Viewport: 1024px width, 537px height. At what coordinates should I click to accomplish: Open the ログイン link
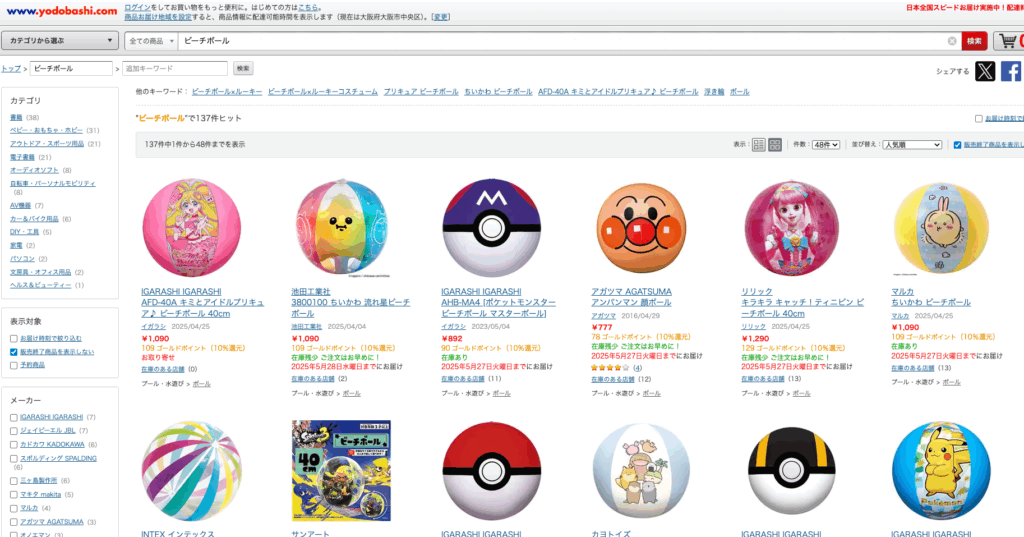coord(137,7)
